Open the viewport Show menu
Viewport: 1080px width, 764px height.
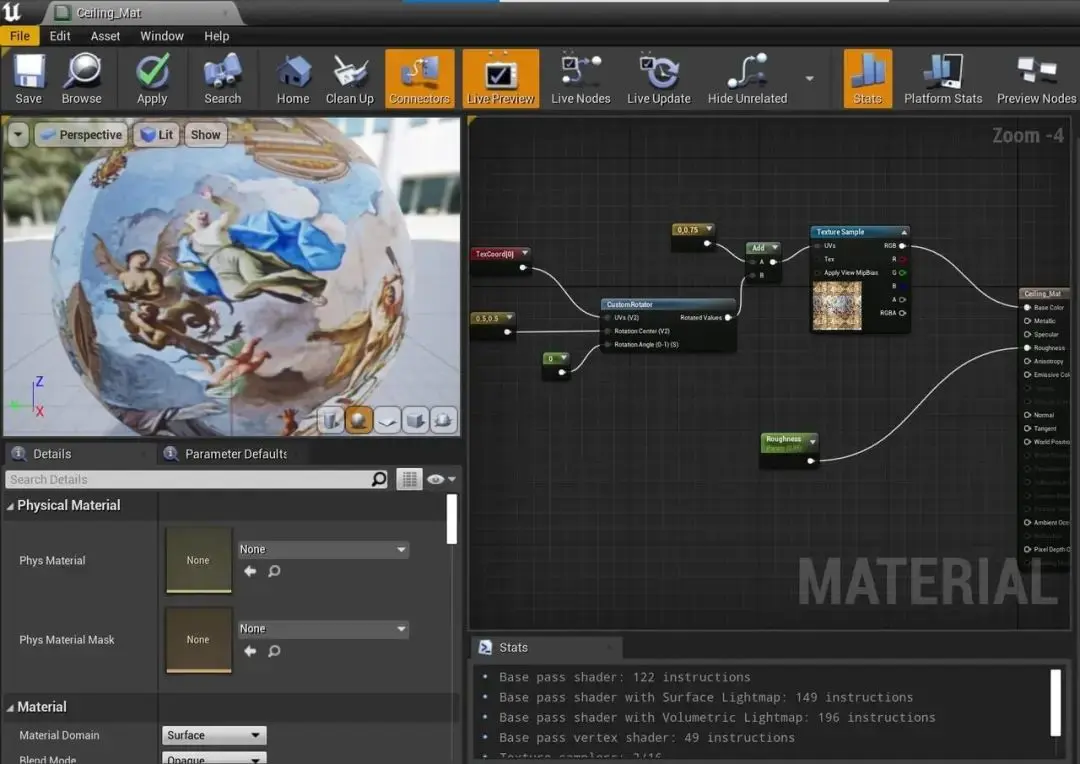[205, 134]
